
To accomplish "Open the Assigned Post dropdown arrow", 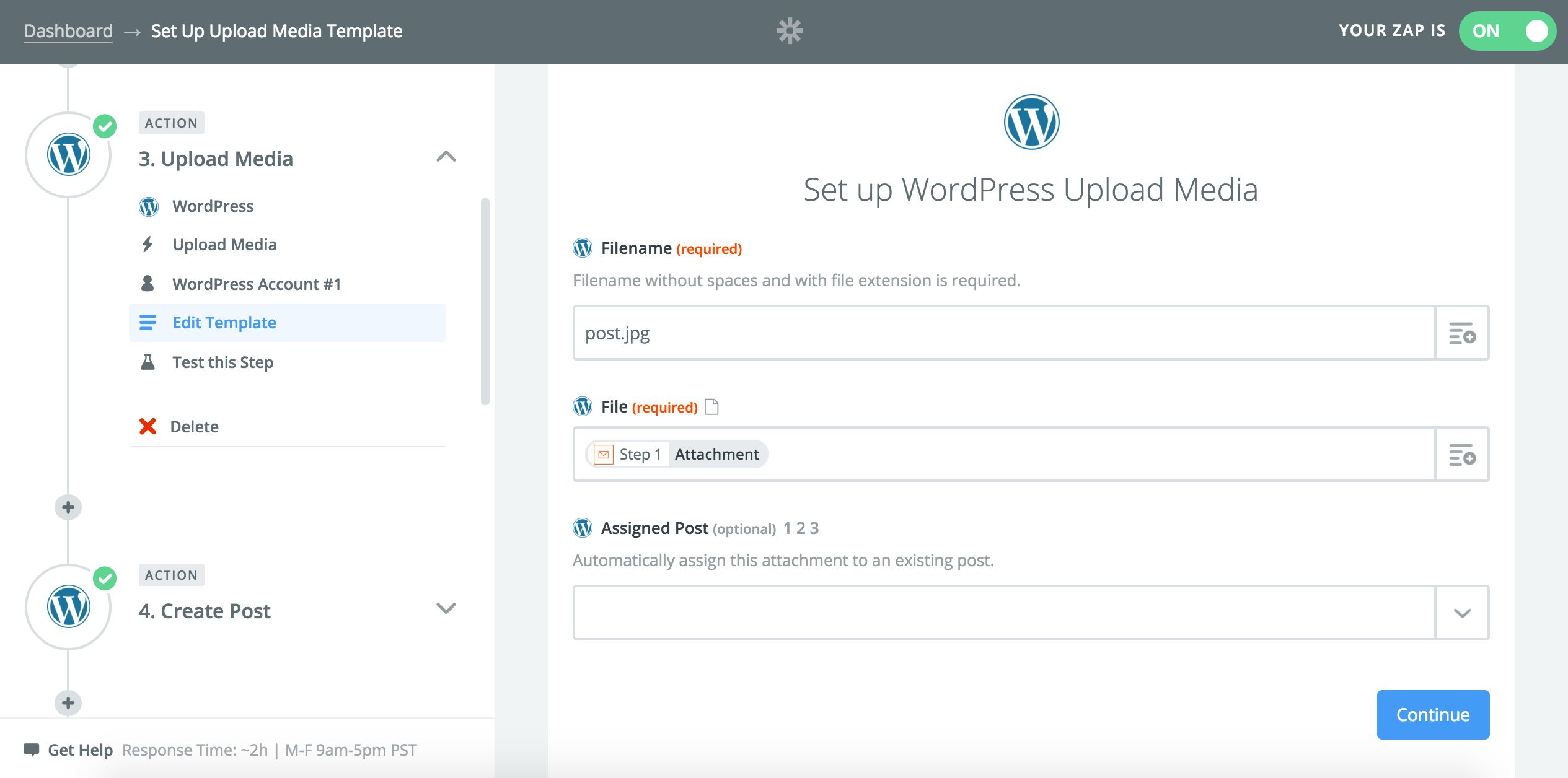I will pos(1462,613).
